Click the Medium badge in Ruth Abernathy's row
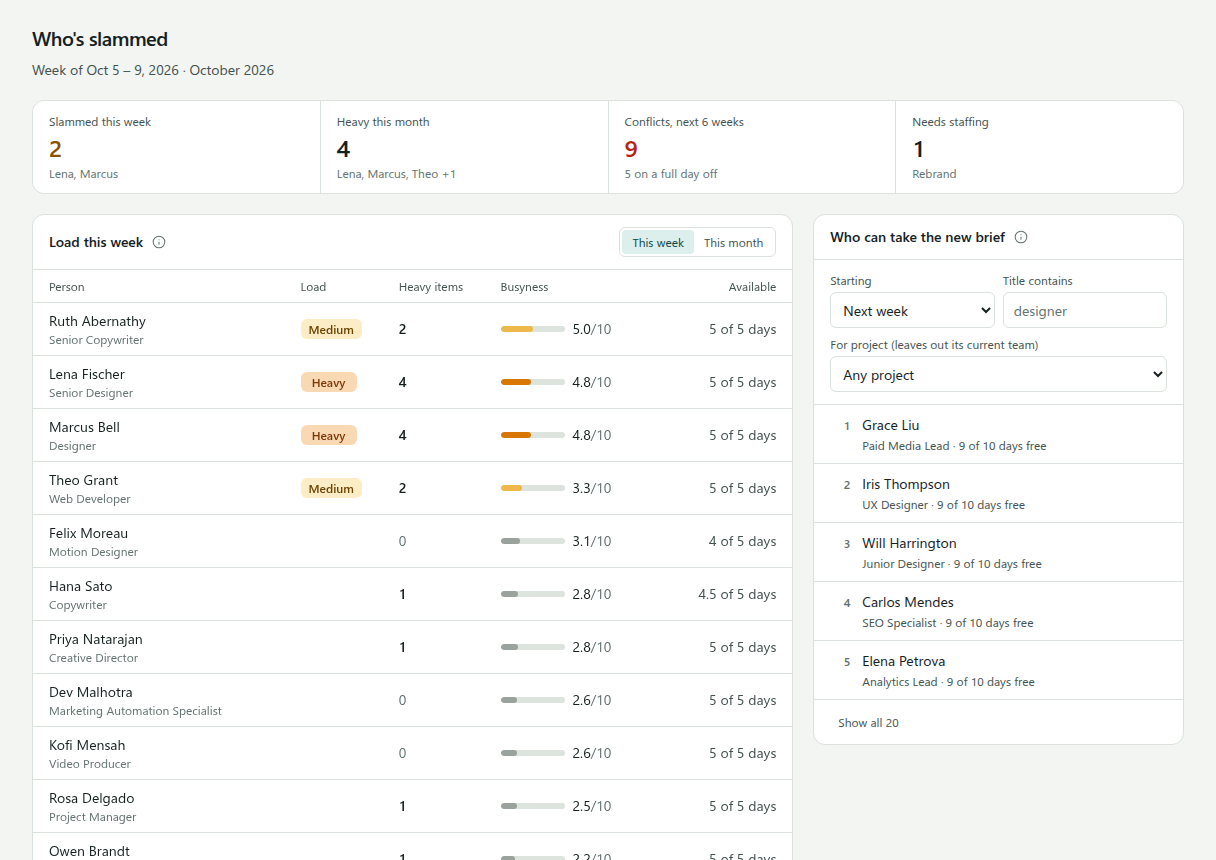The height and width of the screenshot is (860, 1216). pos(331,329)
